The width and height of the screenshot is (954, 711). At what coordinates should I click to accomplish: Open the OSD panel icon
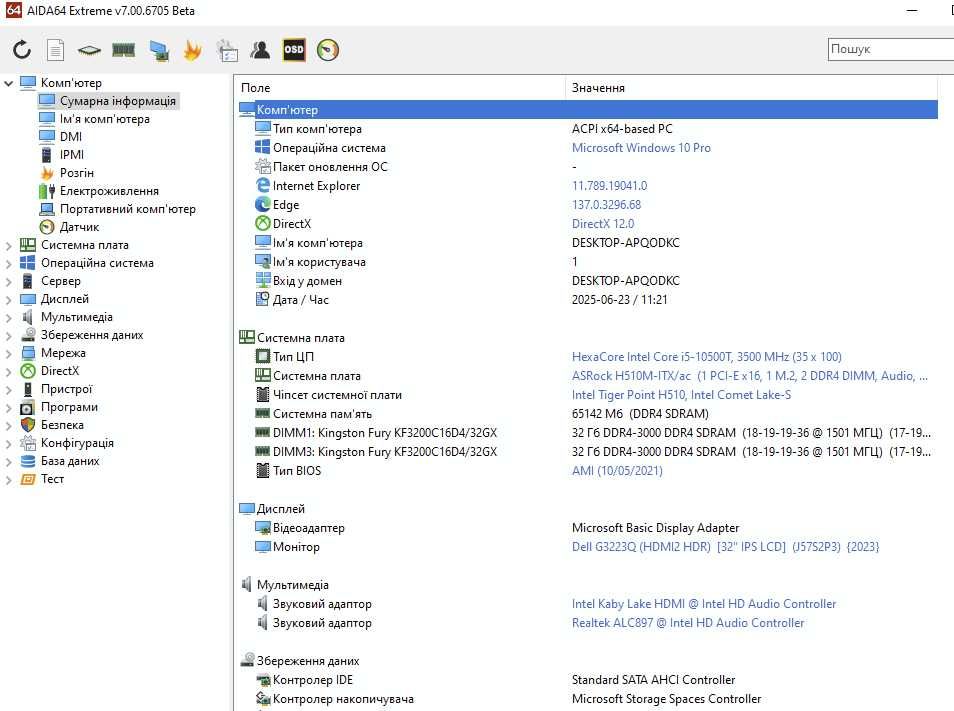tap(294, 50)
